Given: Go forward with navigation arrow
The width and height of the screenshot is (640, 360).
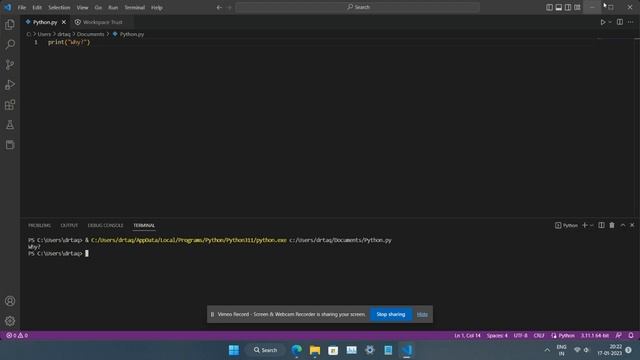Looking at the screenshot, I should 229,7.
